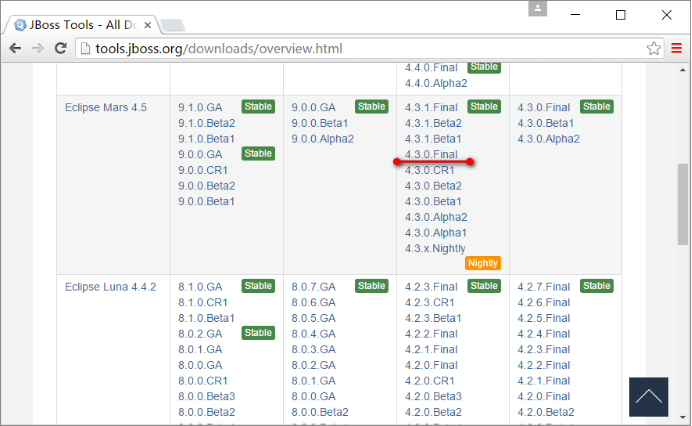Open a new tab beside JBoss Tools tab
The width and height of the screenshot is (692, 426).
(x=173, y=26)
